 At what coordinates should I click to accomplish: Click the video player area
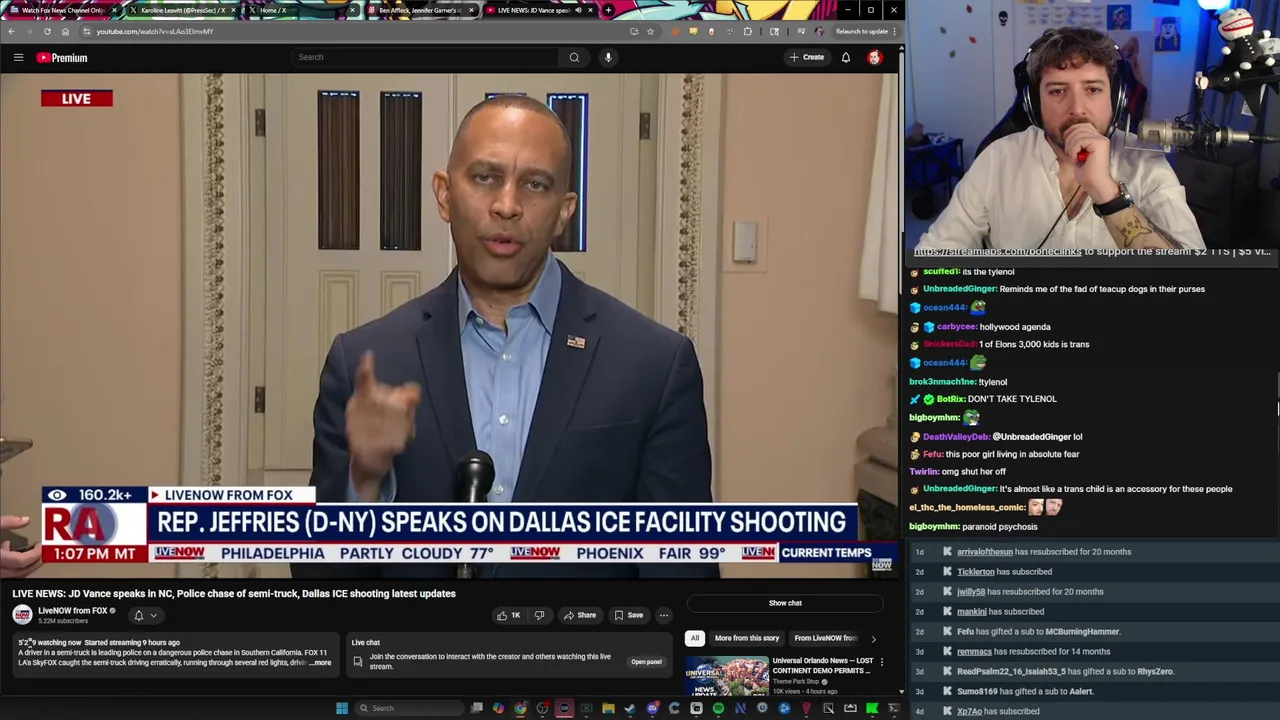tap(449, 325)
